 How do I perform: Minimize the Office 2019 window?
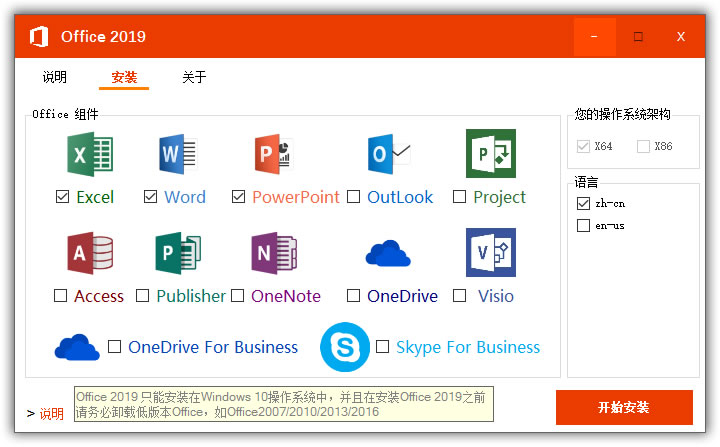pyautogui.click(x=594, y=37)
